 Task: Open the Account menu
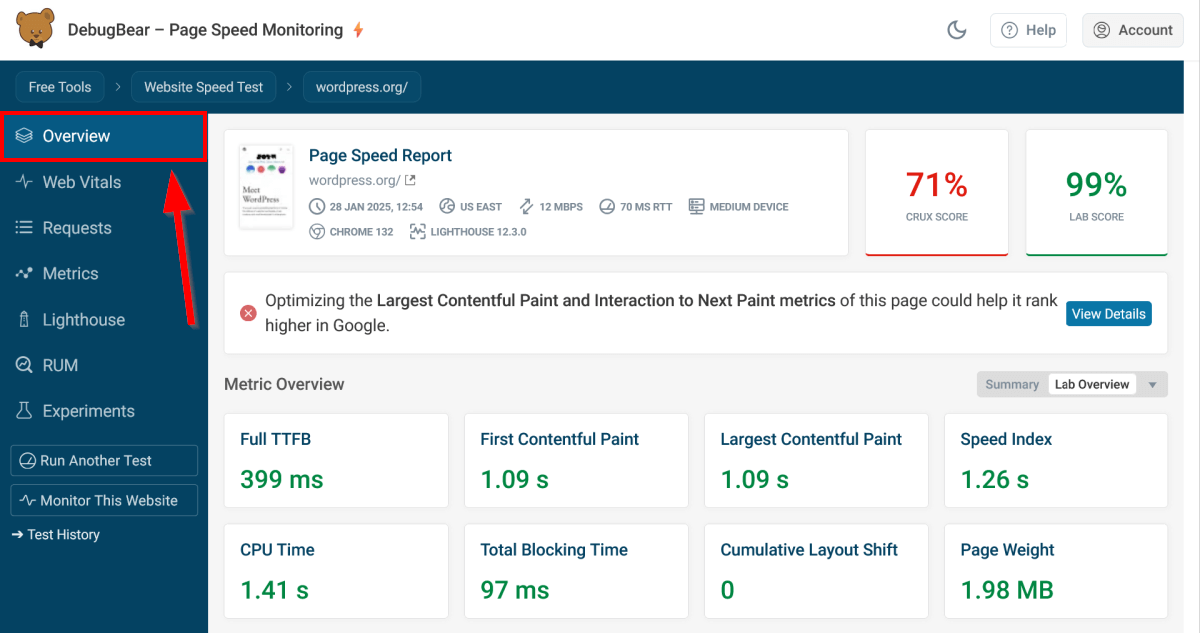tap(1133, 30)
